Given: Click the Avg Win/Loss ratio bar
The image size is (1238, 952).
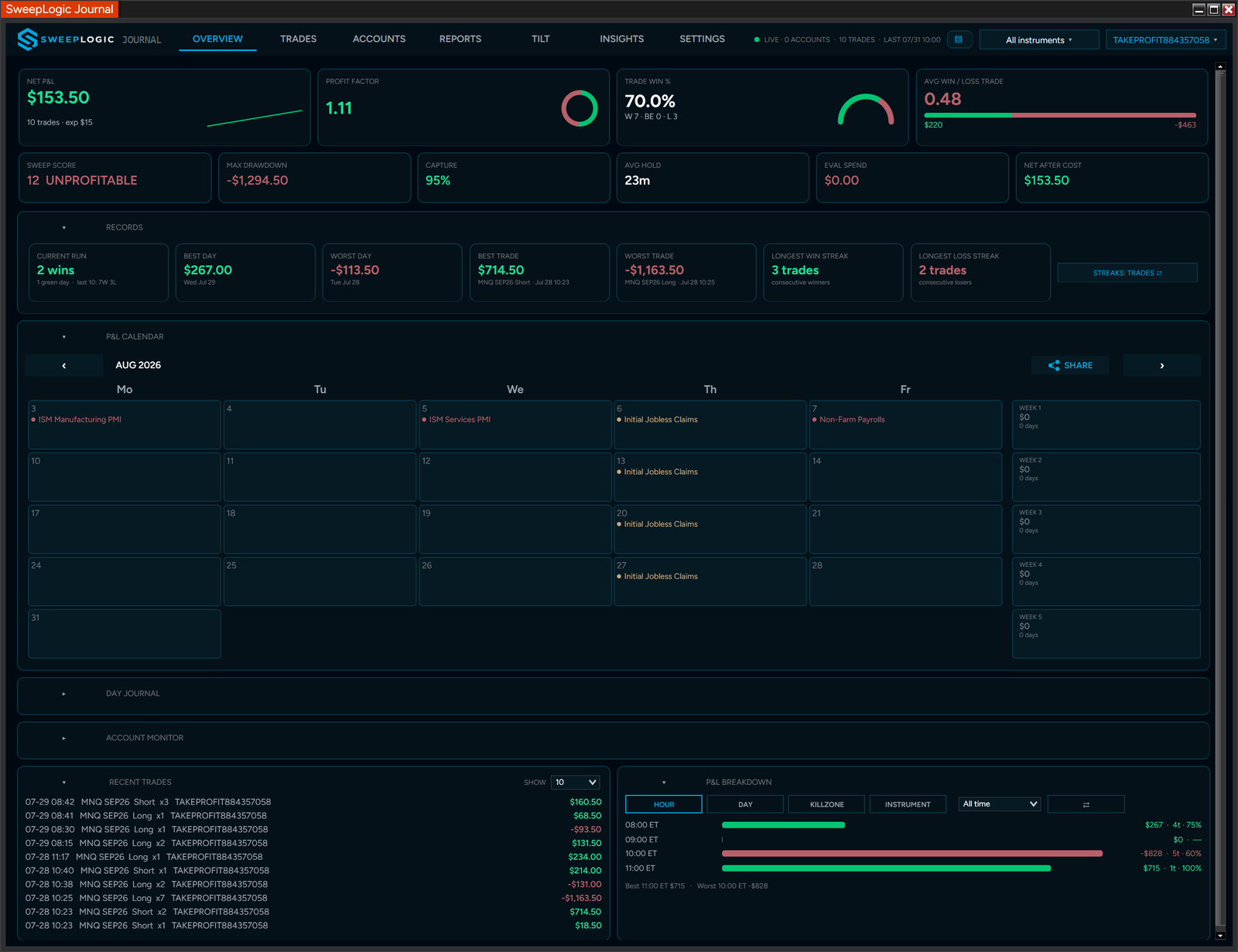Looking at the screenshot, I should coord(1060,115).
